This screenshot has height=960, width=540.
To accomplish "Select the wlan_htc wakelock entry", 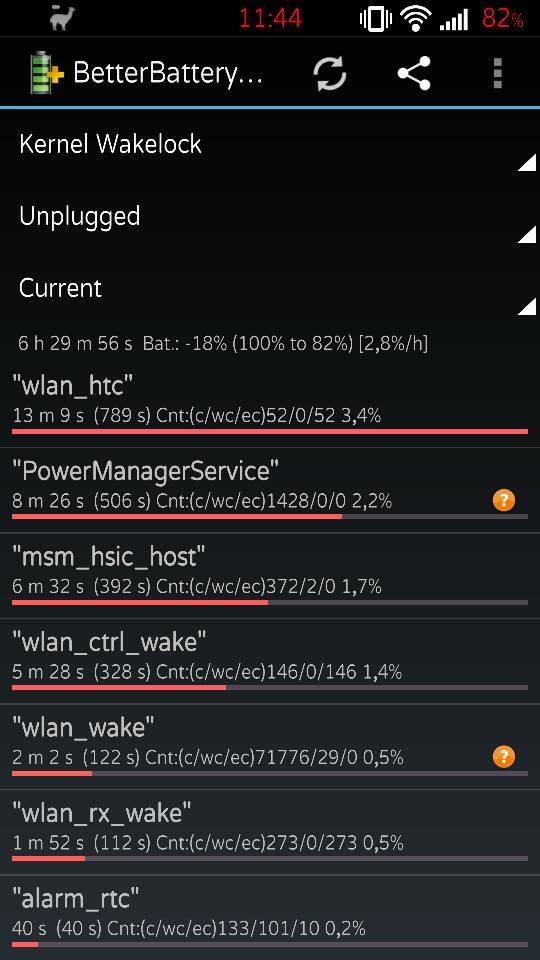I will click(x=270, y=405).
